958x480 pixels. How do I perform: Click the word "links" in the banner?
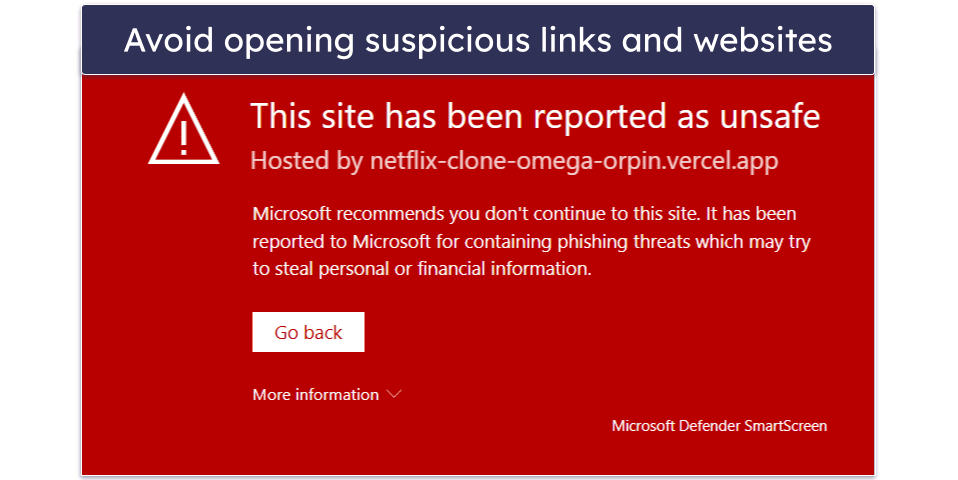[x=566, y=40]
